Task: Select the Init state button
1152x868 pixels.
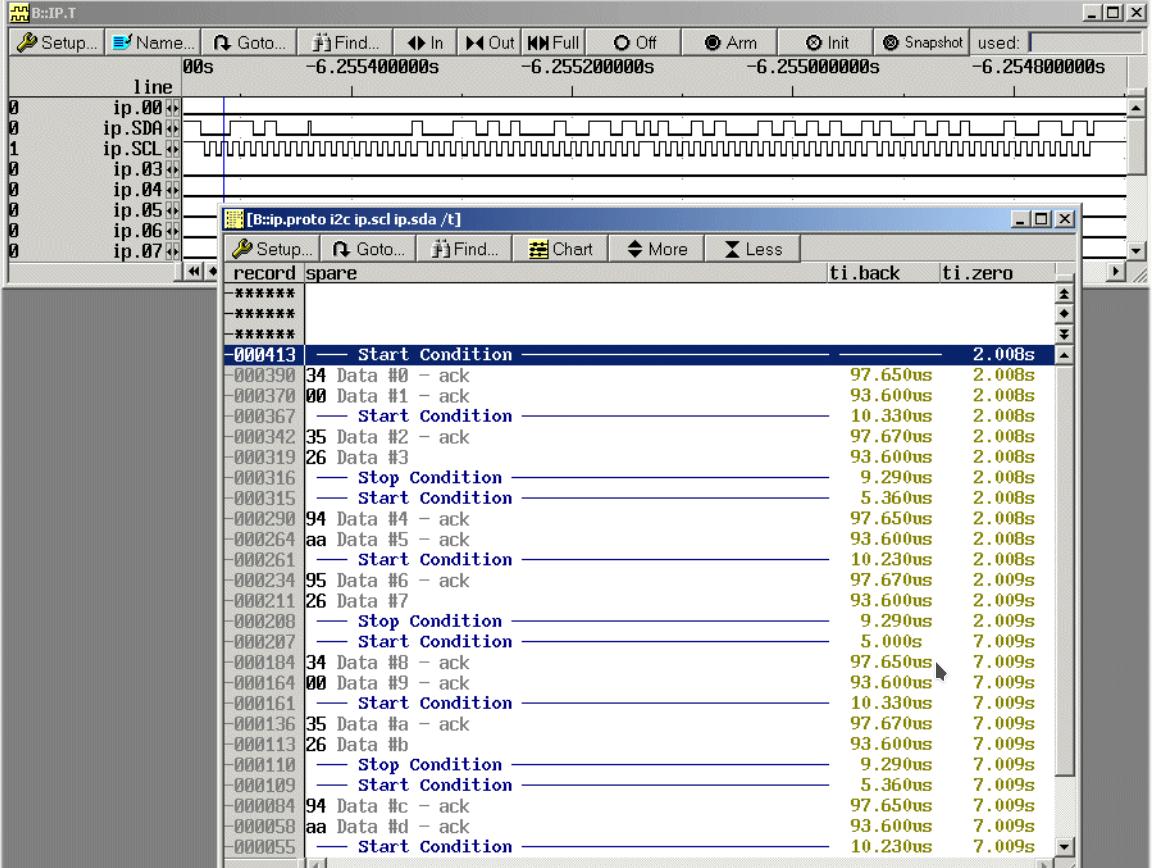Action: [x=827, y=43]
